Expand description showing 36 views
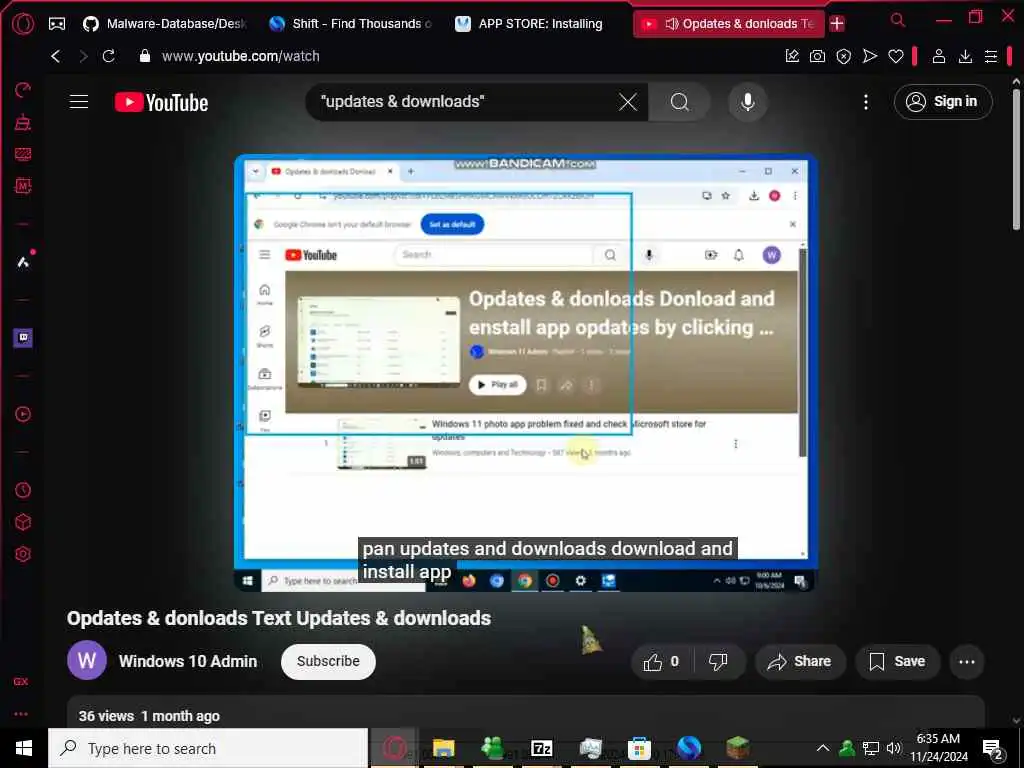Viewport: 1024px width, 768px height. click(526, 712)
